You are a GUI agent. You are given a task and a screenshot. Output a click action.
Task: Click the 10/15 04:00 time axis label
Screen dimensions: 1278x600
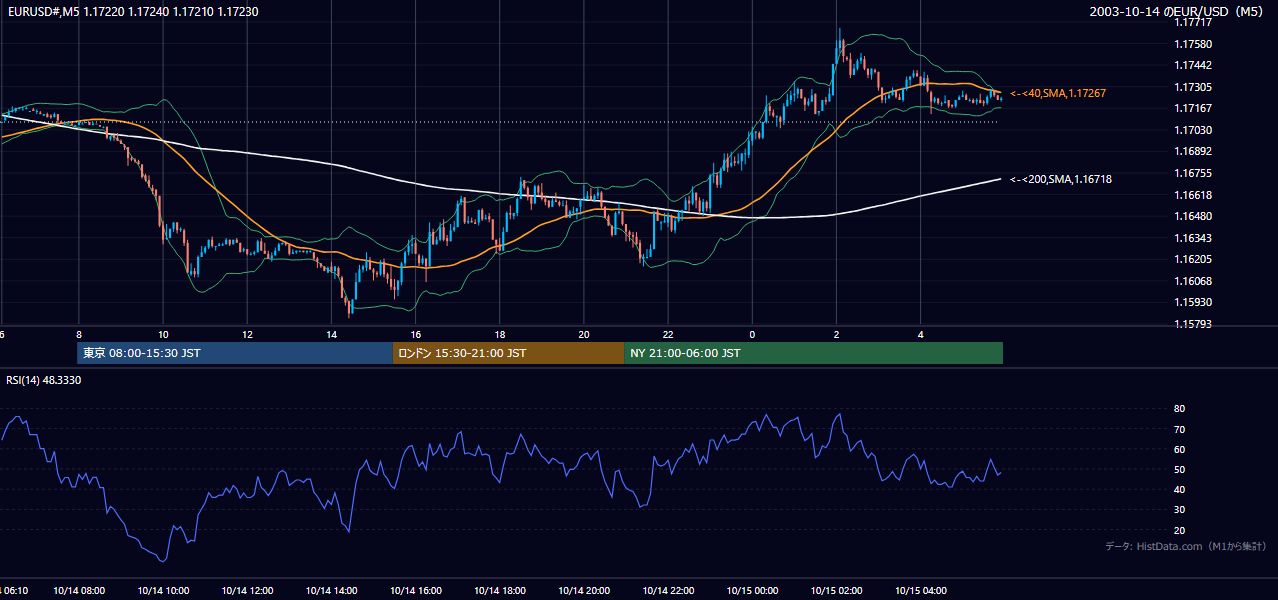click(x=920, y=591)
